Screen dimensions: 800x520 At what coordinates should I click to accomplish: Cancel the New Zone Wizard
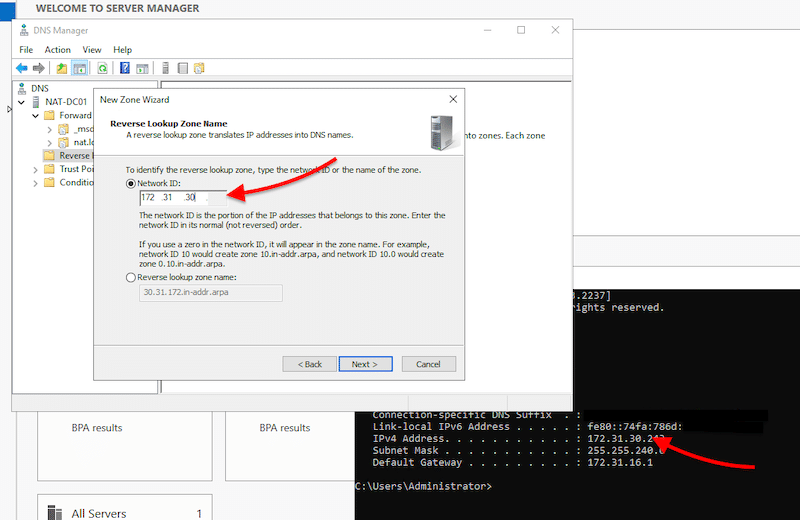point(429,364)
